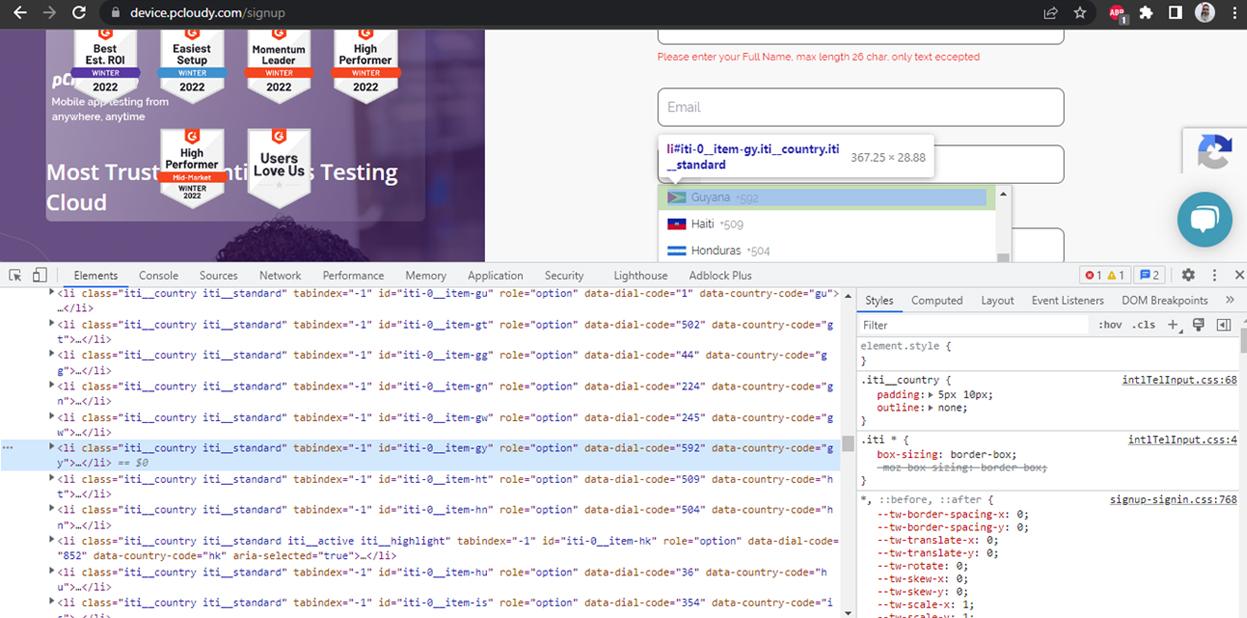Open the Adblock Plus extension icon
Viewport: 1247px width, 618px height.
click(1117, 13)
